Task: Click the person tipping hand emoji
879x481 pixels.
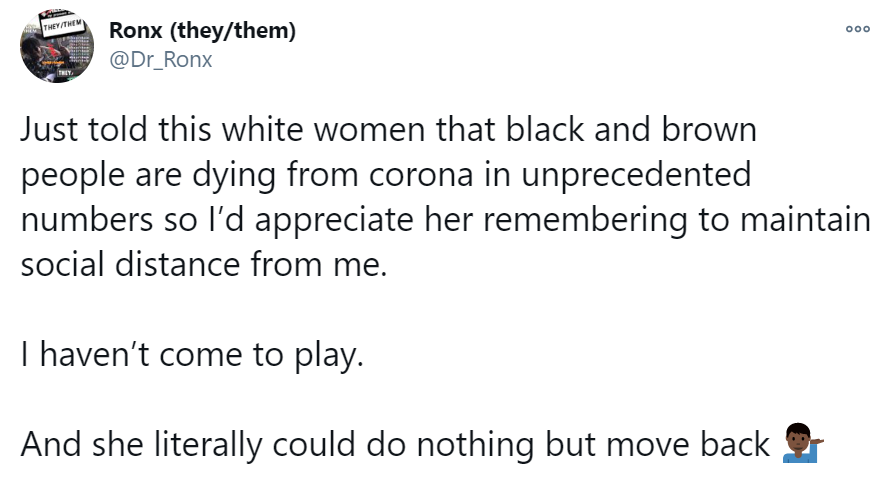Action: [802, 443]
